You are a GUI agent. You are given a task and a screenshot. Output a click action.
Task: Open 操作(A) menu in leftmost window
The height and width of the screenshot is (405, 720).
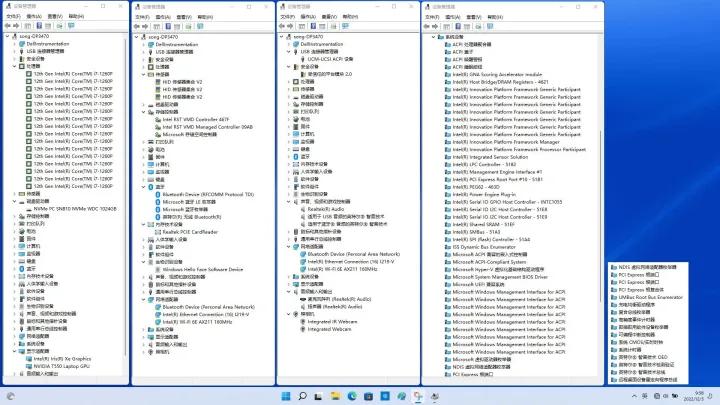[x=34, y=16]
